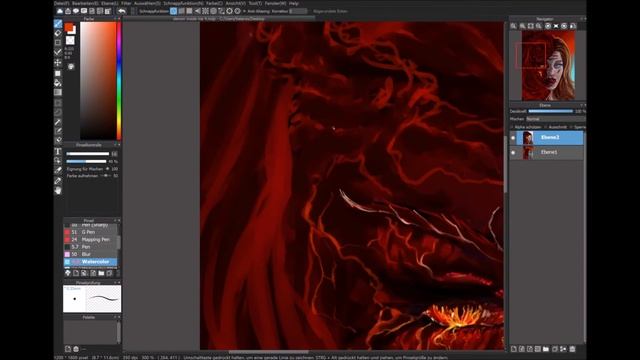The image size is (640, 360).
Task: Add color to Palette panel
Action: pyautogui.click(x=68, y=349)
